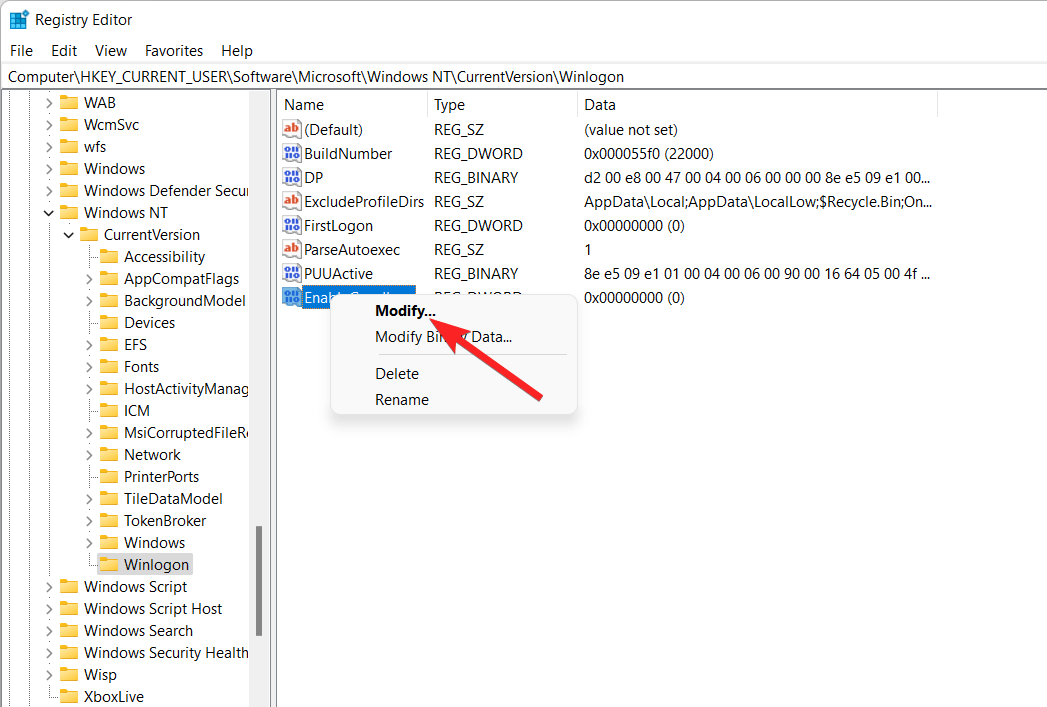The image size is (1047, 707).
Task: Select the FirstLogon DWORD icon
Action: coord(292,226)
